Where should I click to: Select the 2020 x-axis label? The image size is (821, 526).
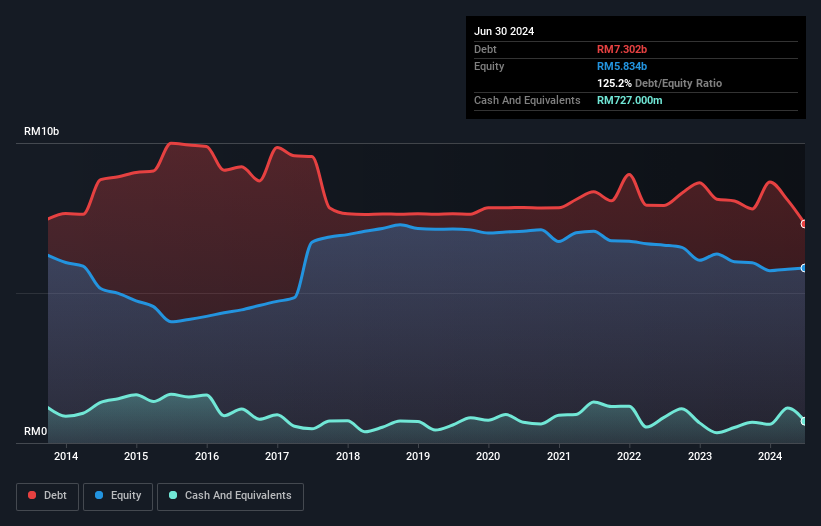[x=488, y=456]
